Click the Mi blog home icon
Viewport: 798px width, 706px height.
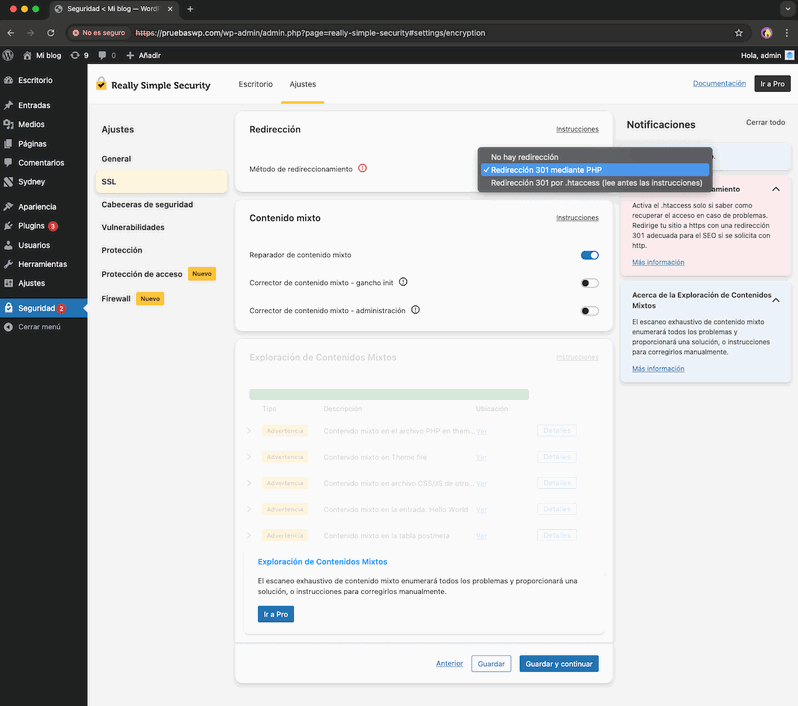(27, 55)
